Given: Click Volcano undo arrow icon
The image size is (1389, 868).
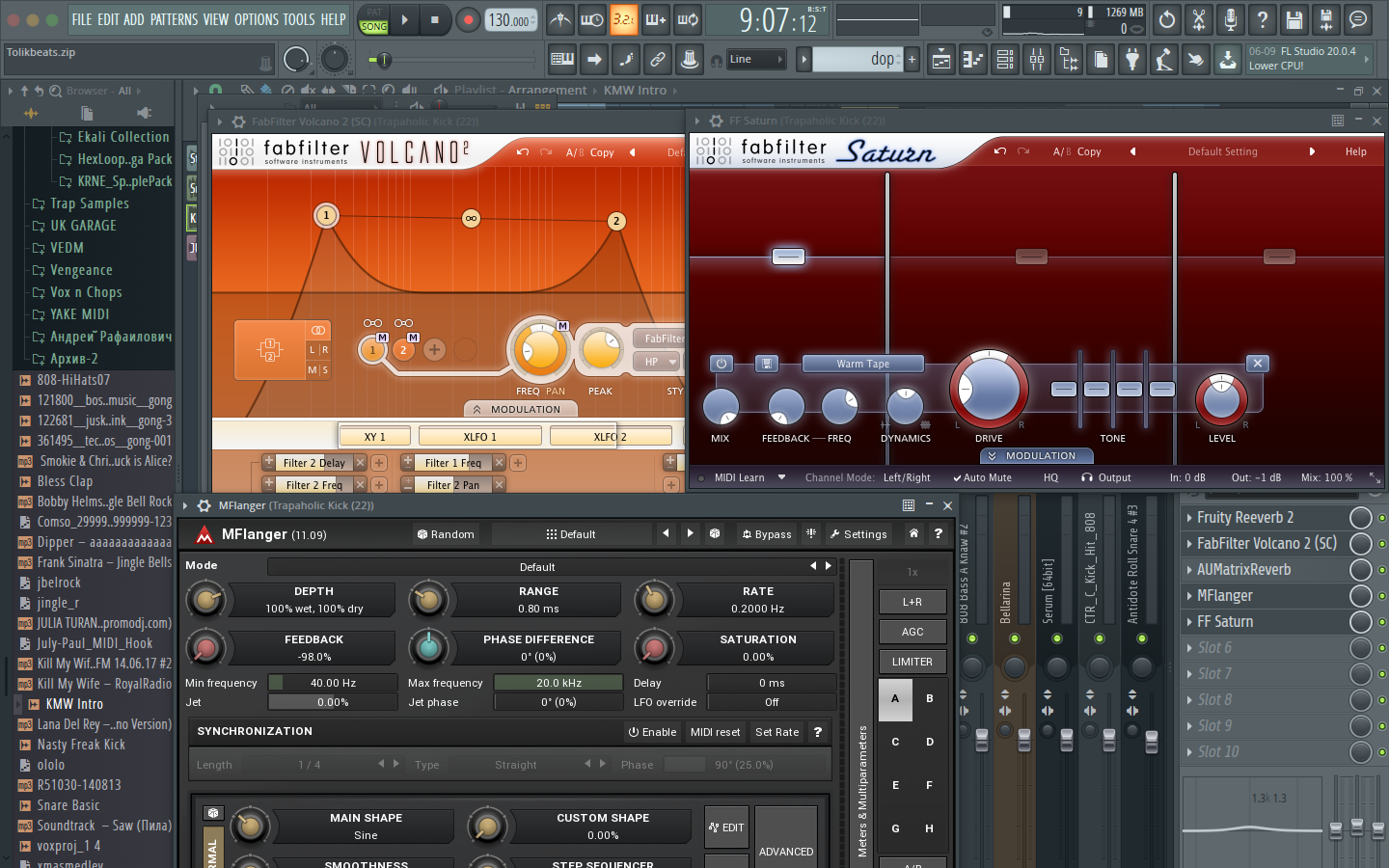Looking at the screenshot, I should pyautogui.click(x=523, y=152).
